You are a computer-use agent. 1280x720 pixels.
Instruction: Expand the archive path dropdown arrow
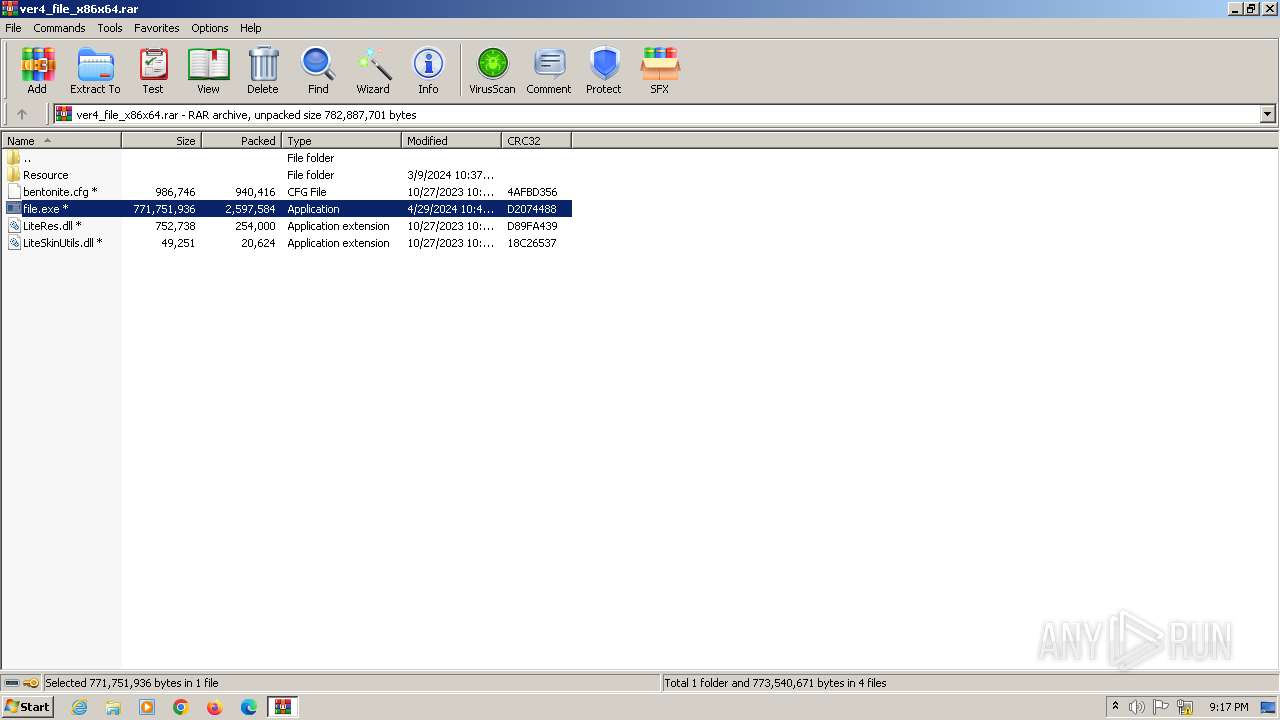coord(1267,114)
